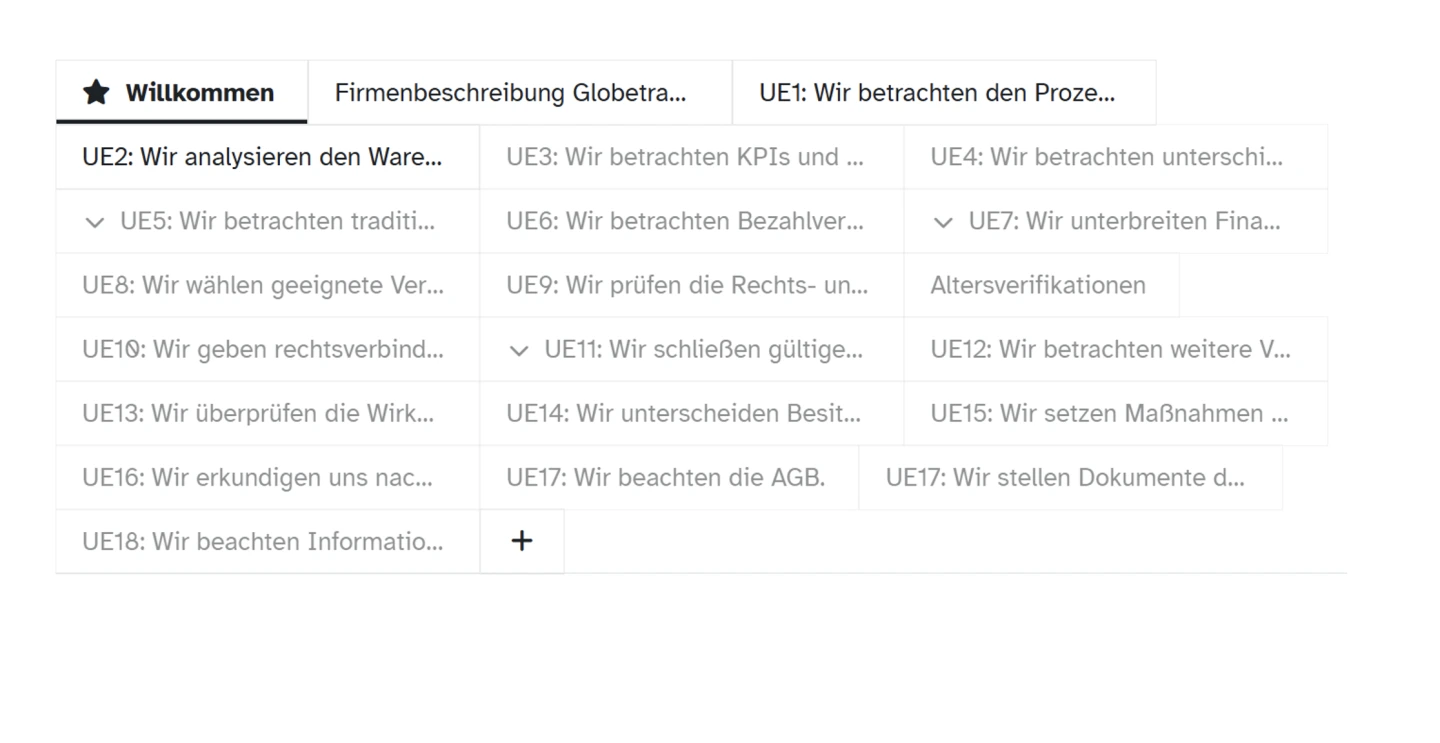Expand the UE11 tab chevron
Image resolution: width=1440 pixels, height=743 pixels.
(x=519, y=350)
